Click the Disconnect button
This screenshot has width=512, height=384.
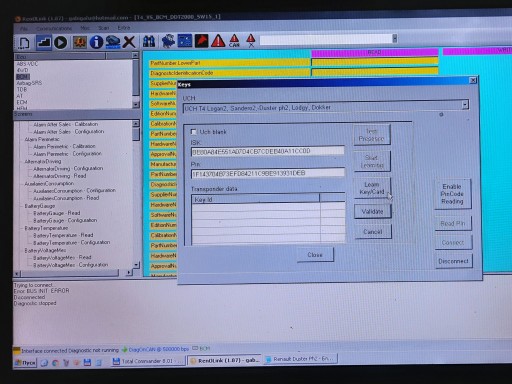(x=453, y=261)
